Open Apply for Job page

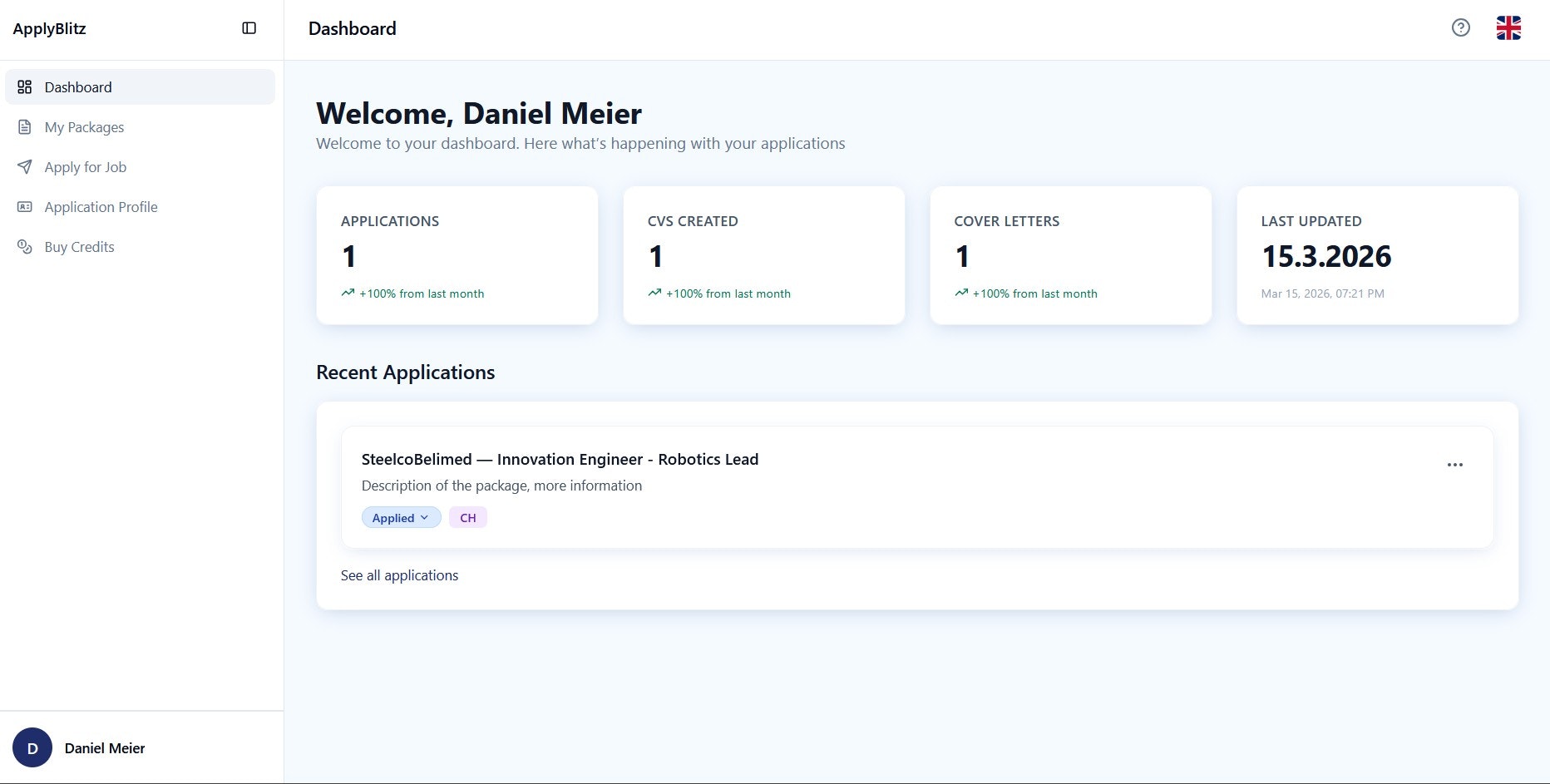coord(140,167)
